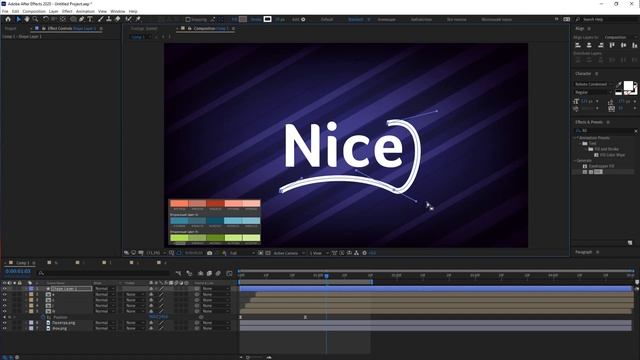Open the Animation menu
Viewport: 640px width, 360px height.
point(85,11)
